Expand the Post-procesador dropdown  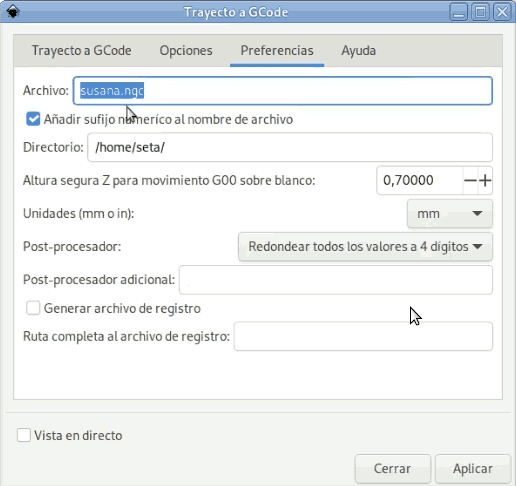coord(365,247)
